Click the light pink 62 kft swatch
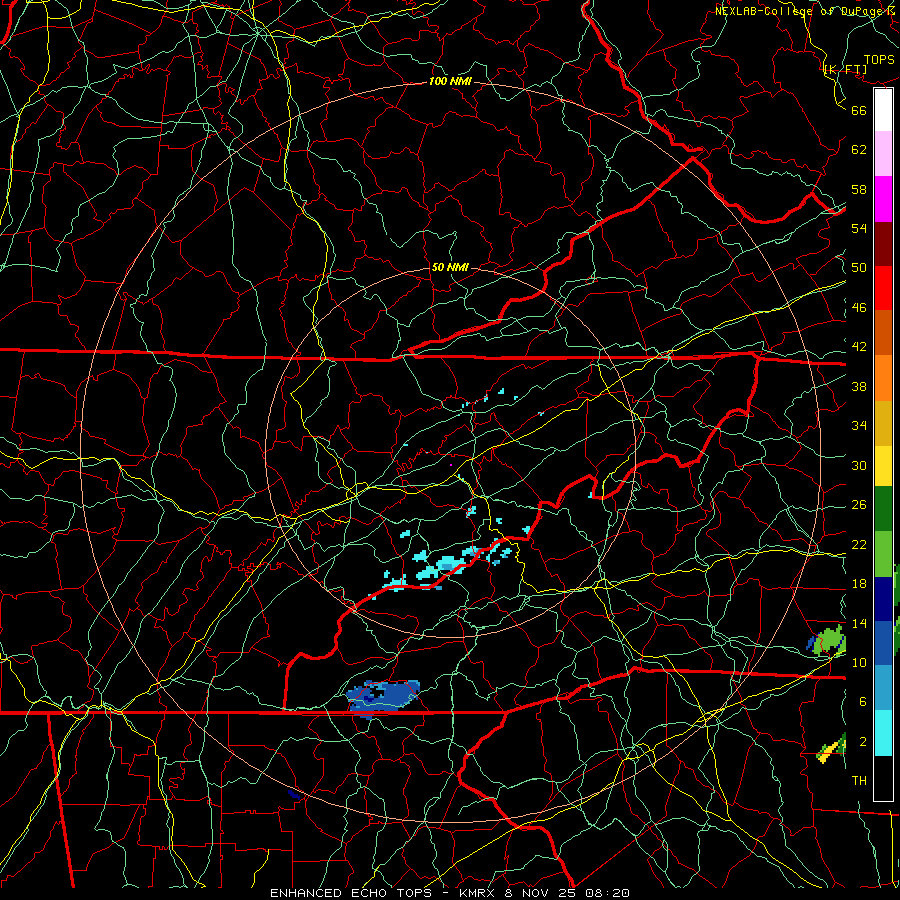Image resolution: width=900 pixels, height=900 pixels. point(883,154)
